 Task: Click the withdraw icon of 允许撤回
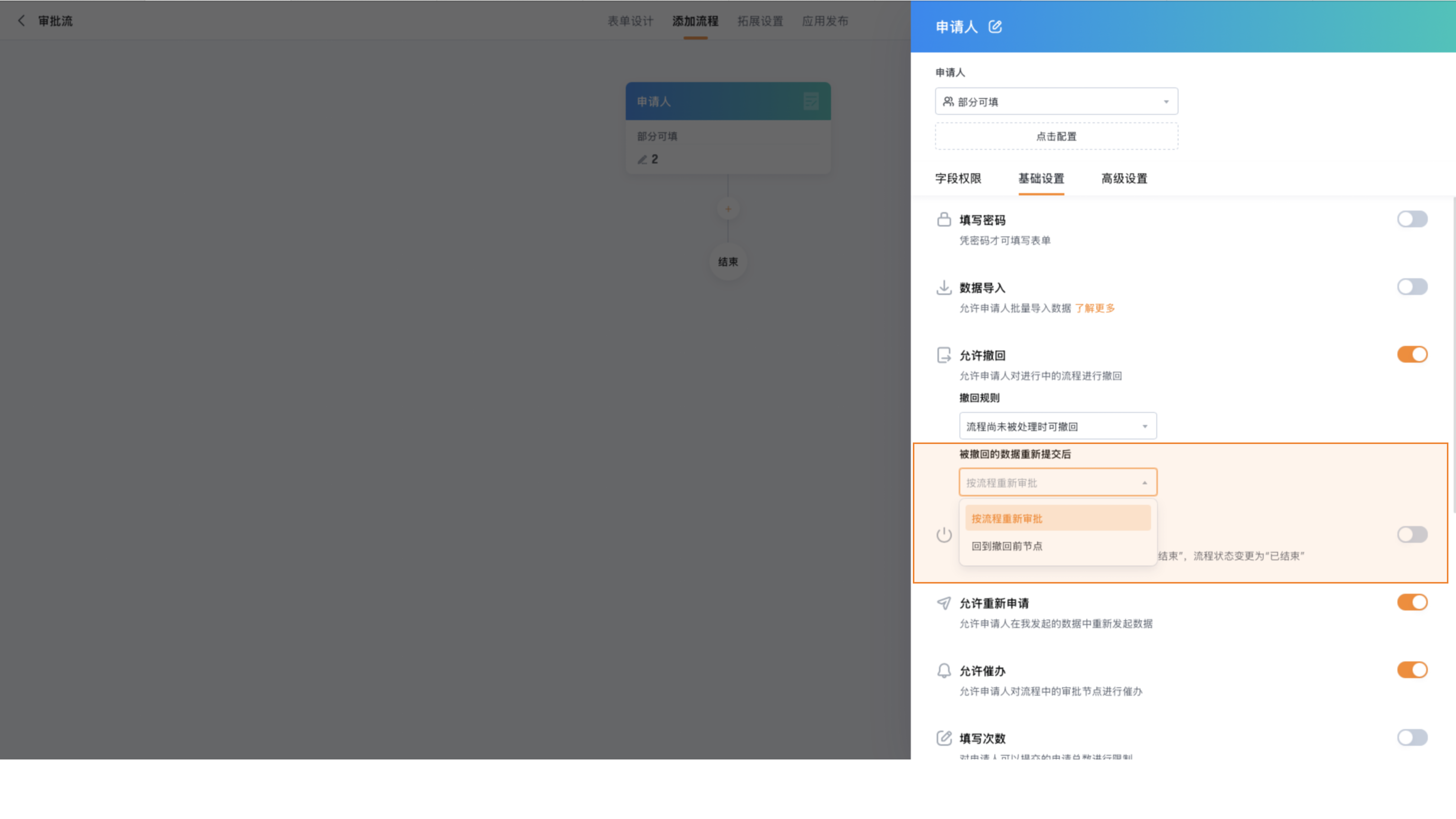[x=944, y=355]
